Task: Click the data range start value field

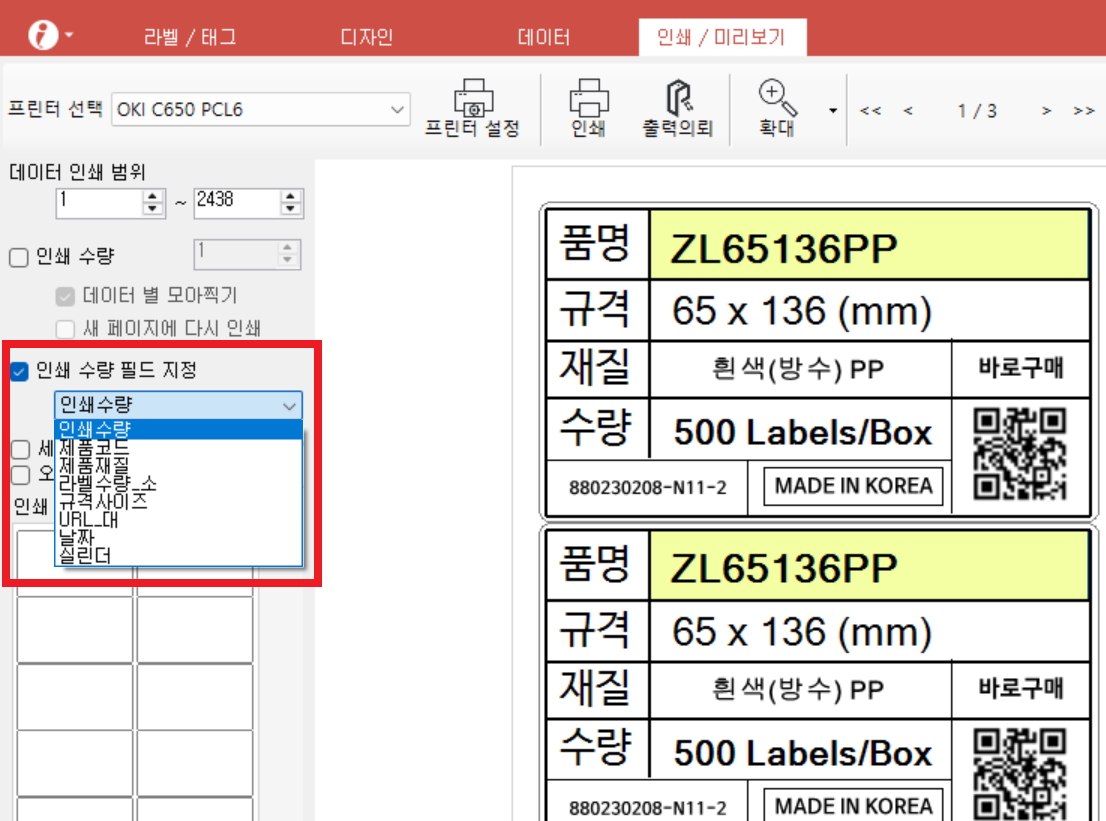Action: [x=97, y=203]
